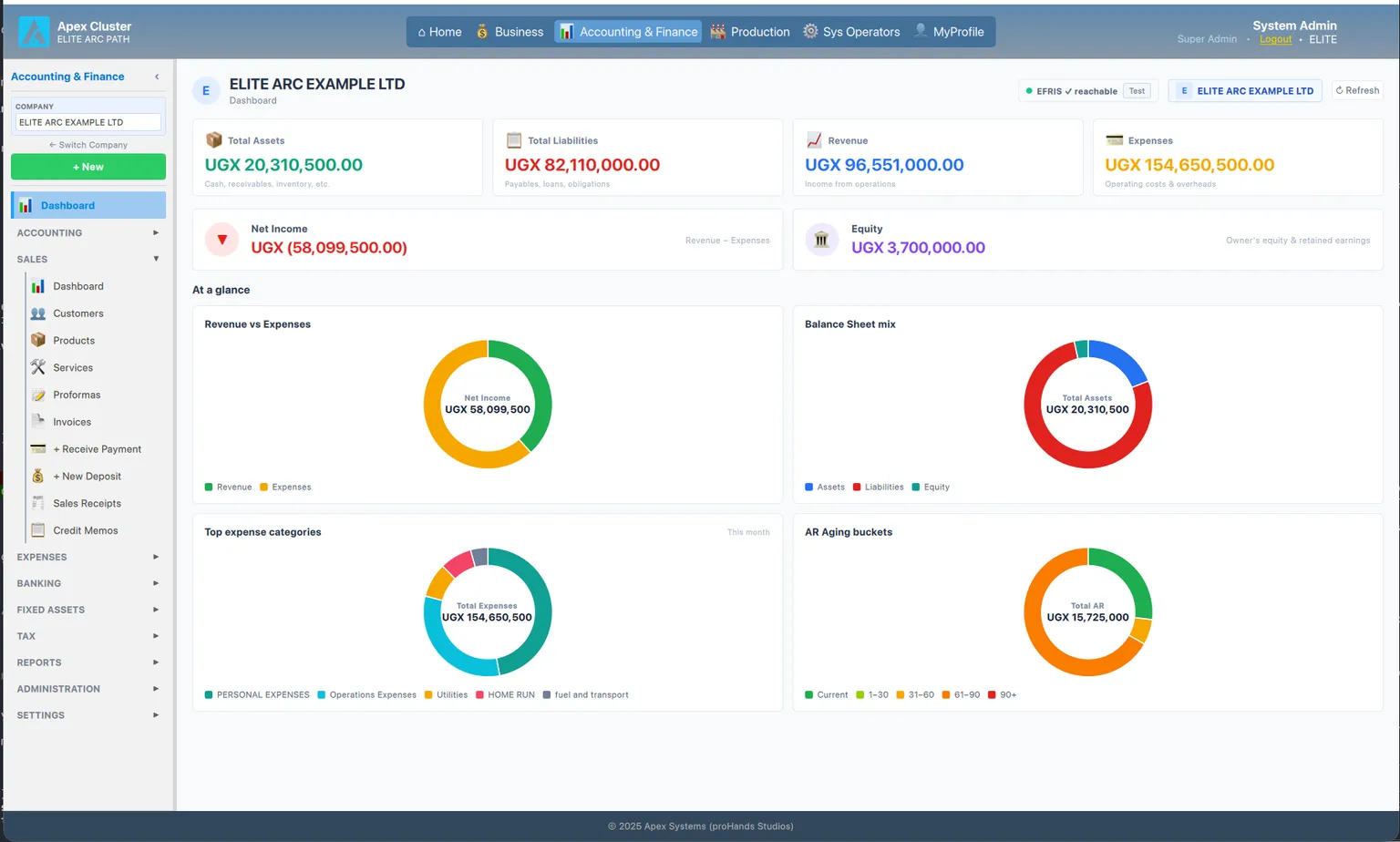1400x842 pixels.
Task: Open MyProfile tab
Action: coord(949,32)
